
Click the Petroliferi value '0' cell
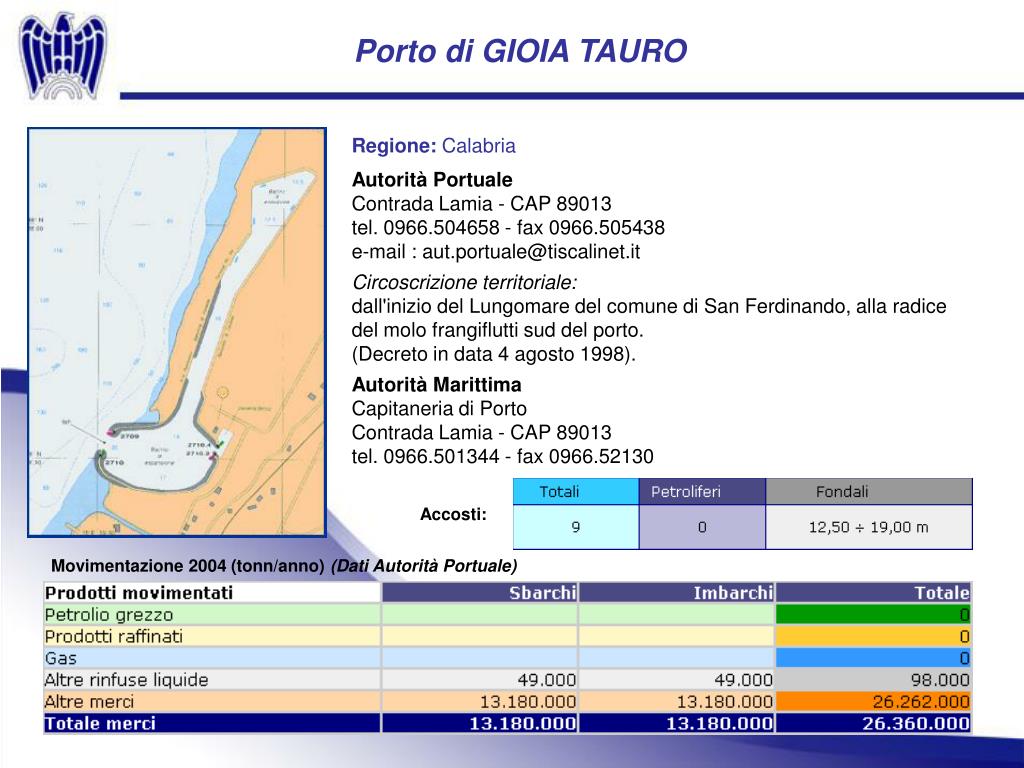(702, 527)
